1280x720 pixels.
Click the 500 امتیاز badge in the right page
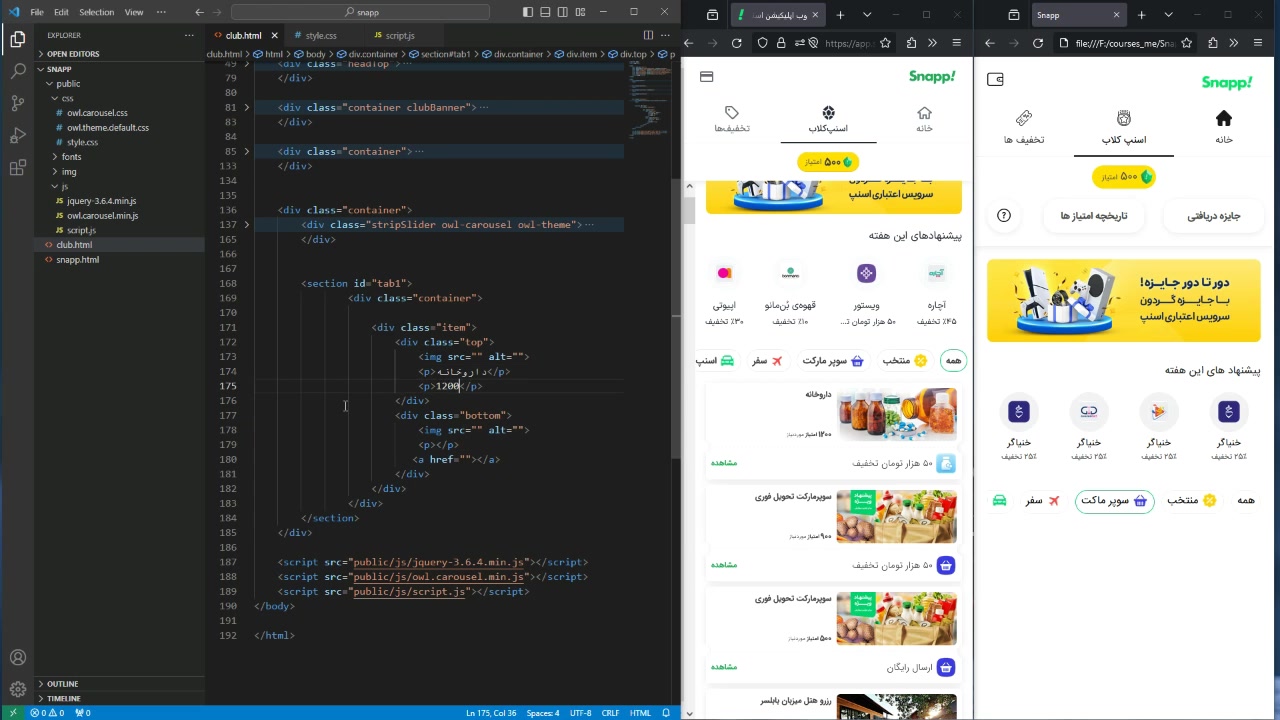point(1124,177)
